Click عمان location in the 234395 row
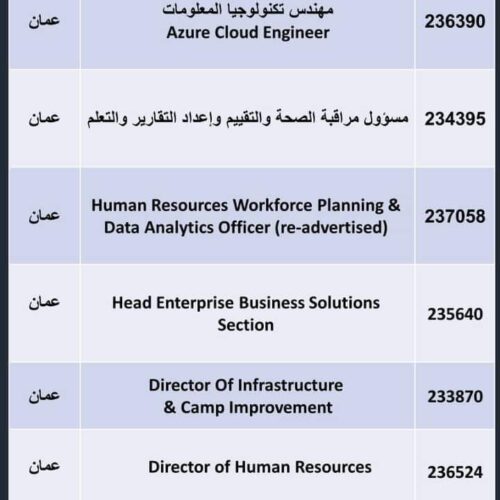The width and height of the screenshot is (500, 500). click(44, 118)
